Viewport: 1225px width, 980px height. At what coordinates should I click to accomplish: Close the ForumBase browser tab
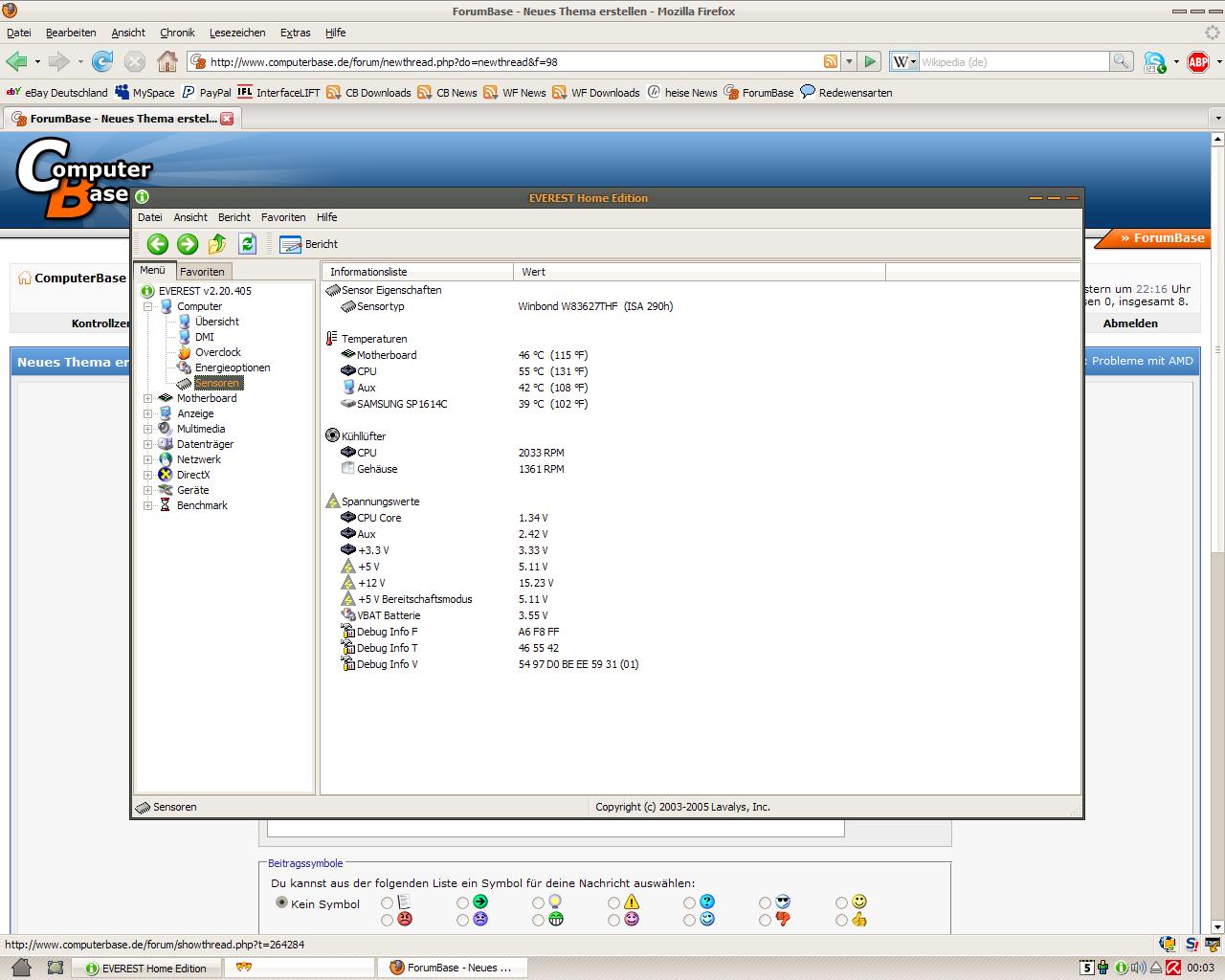(x=227, y=119)
